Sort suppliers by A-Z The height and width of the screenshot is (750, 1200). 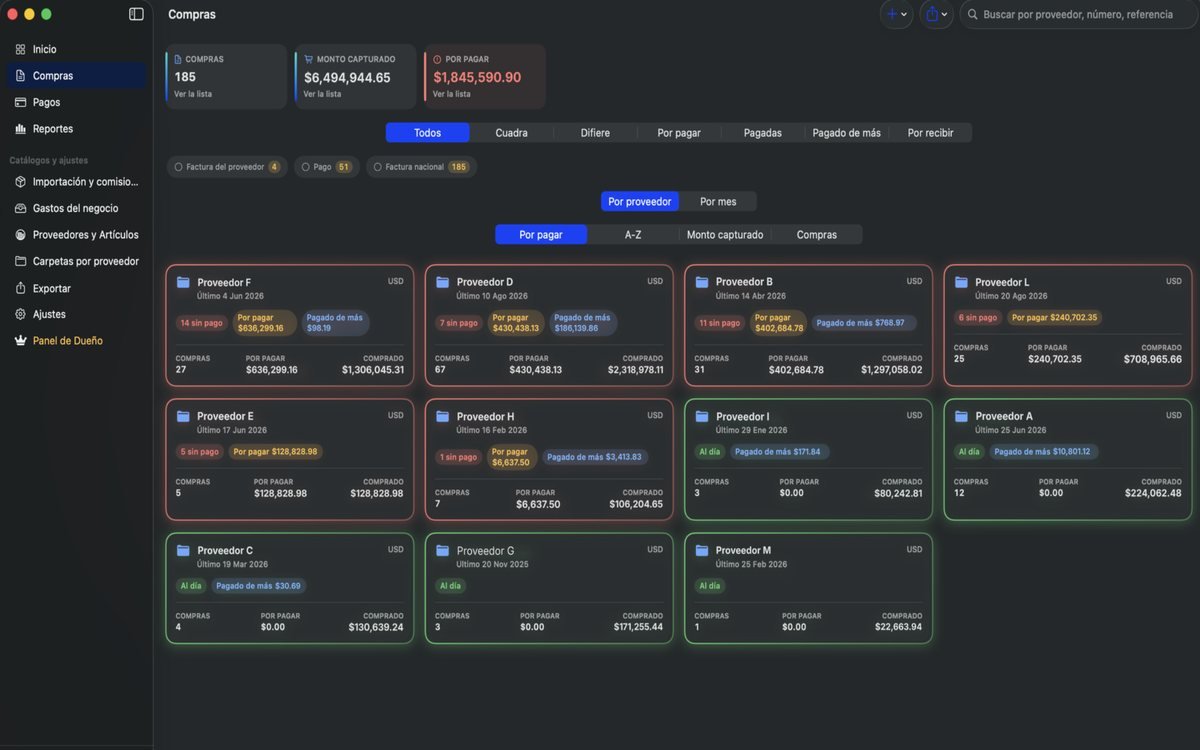[x=633, y=235]
